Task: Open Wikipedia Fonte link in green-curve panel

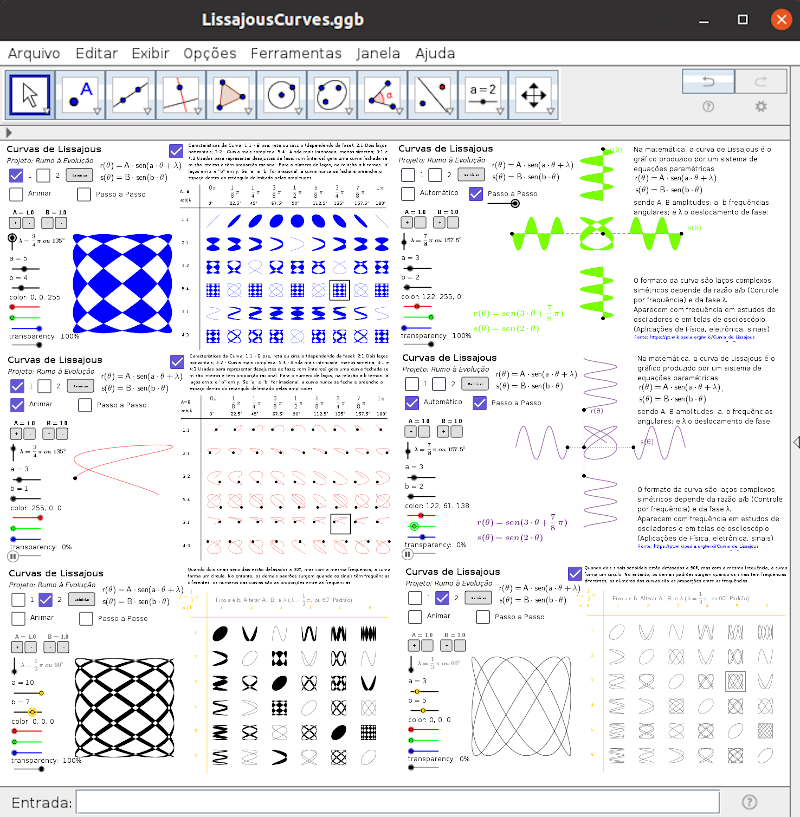Action: tap(694, 337)
